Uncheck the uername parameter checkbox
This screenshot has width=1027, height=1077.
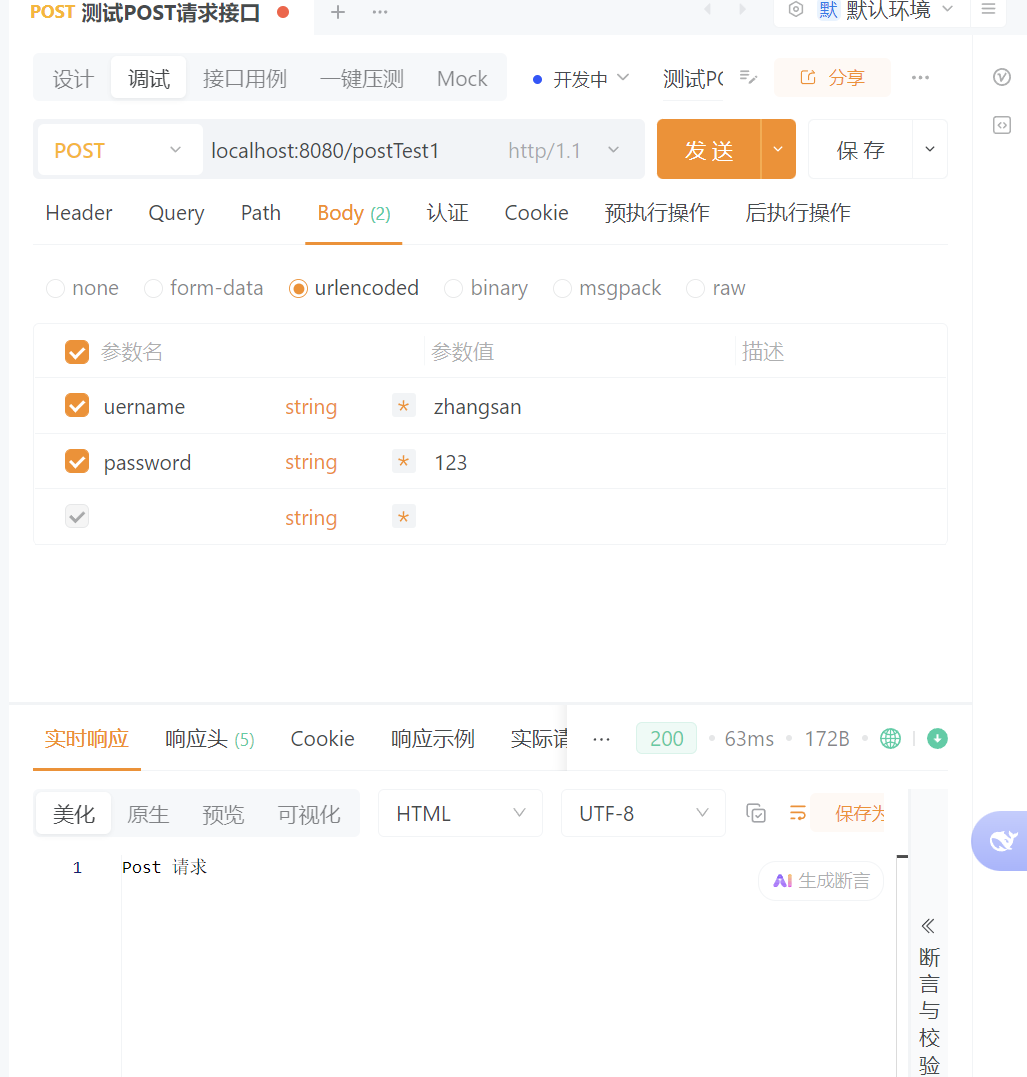77,406
